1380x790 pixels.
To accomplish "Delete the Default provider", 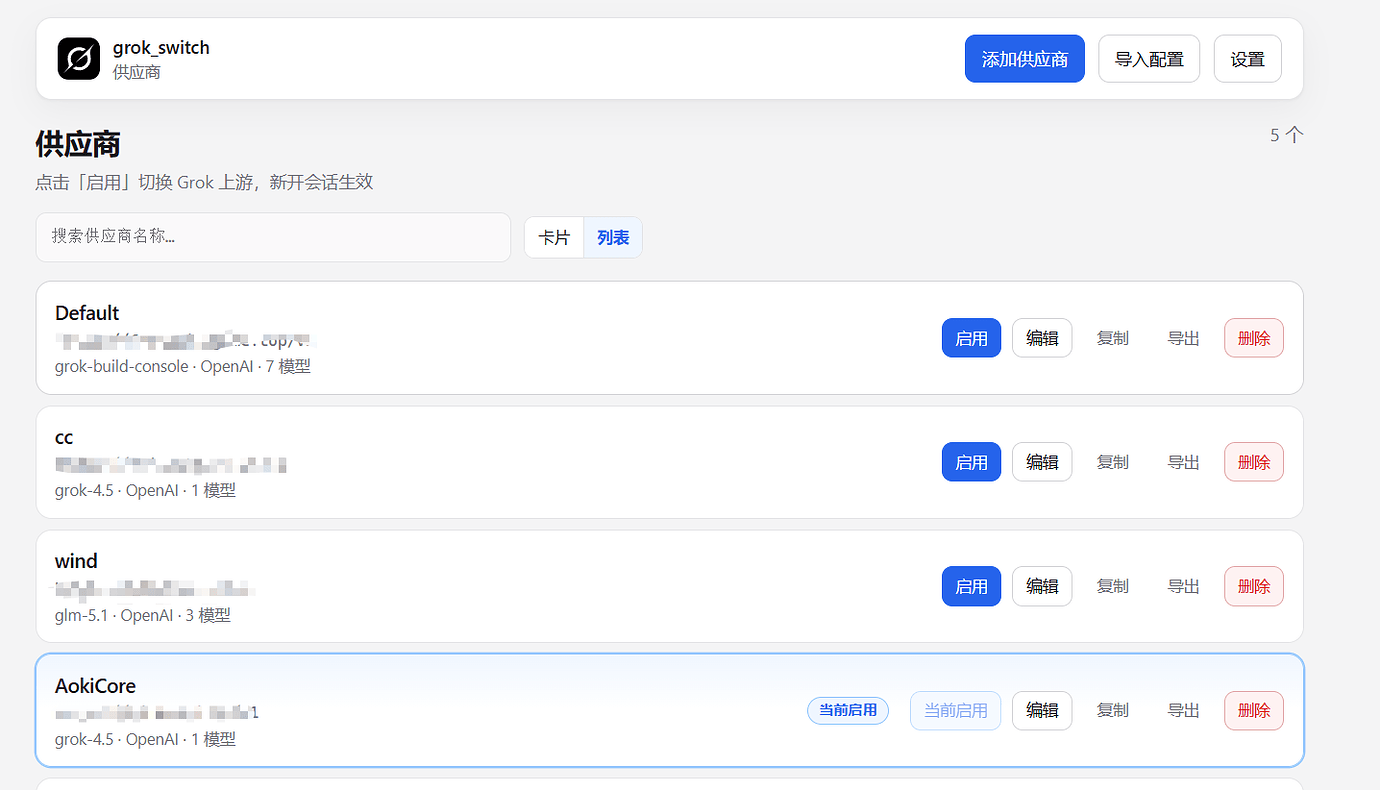I will [x=1254, y=338].
